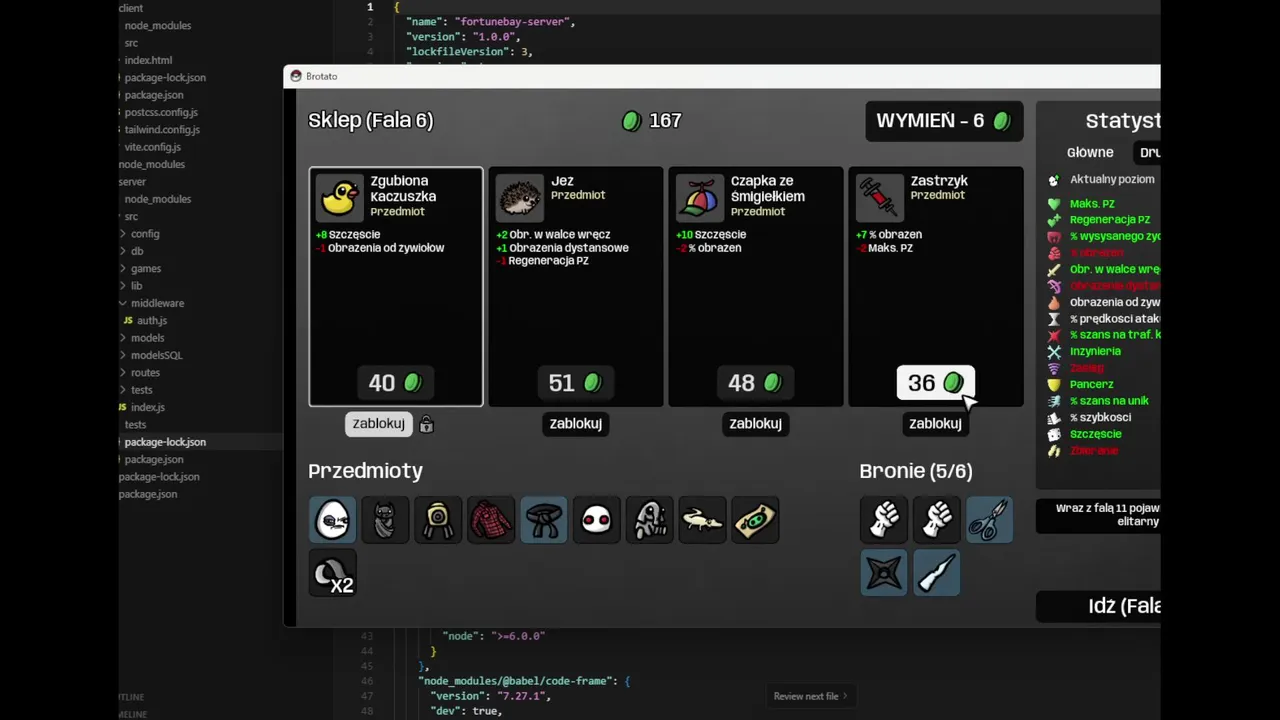Select highlighted package-lock.json in explorer
Screen dimensions: 1280x720
[165, 442]
